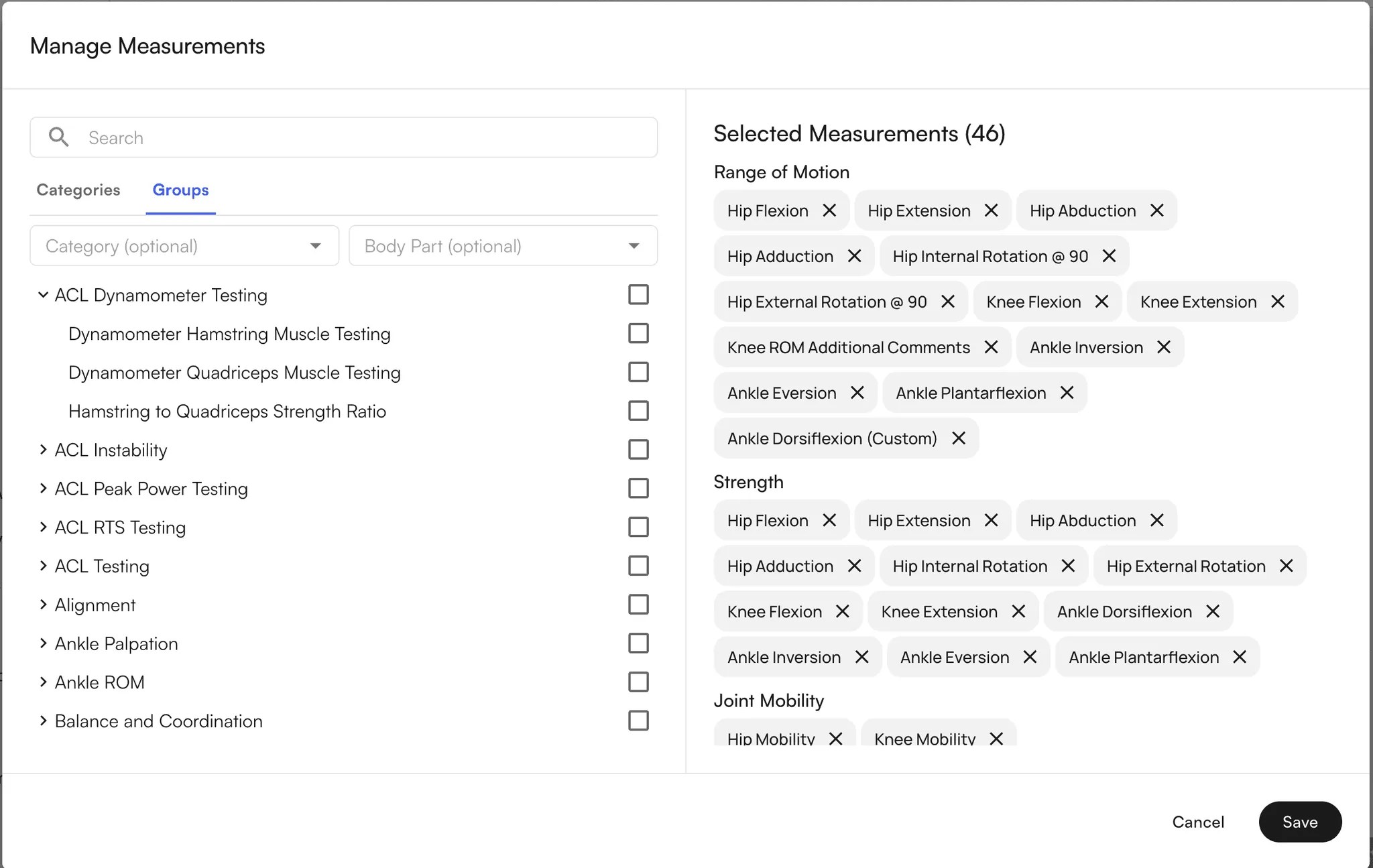1373x868 pixels.
Task: Select the Groups tab
Action: coord(180,190)
